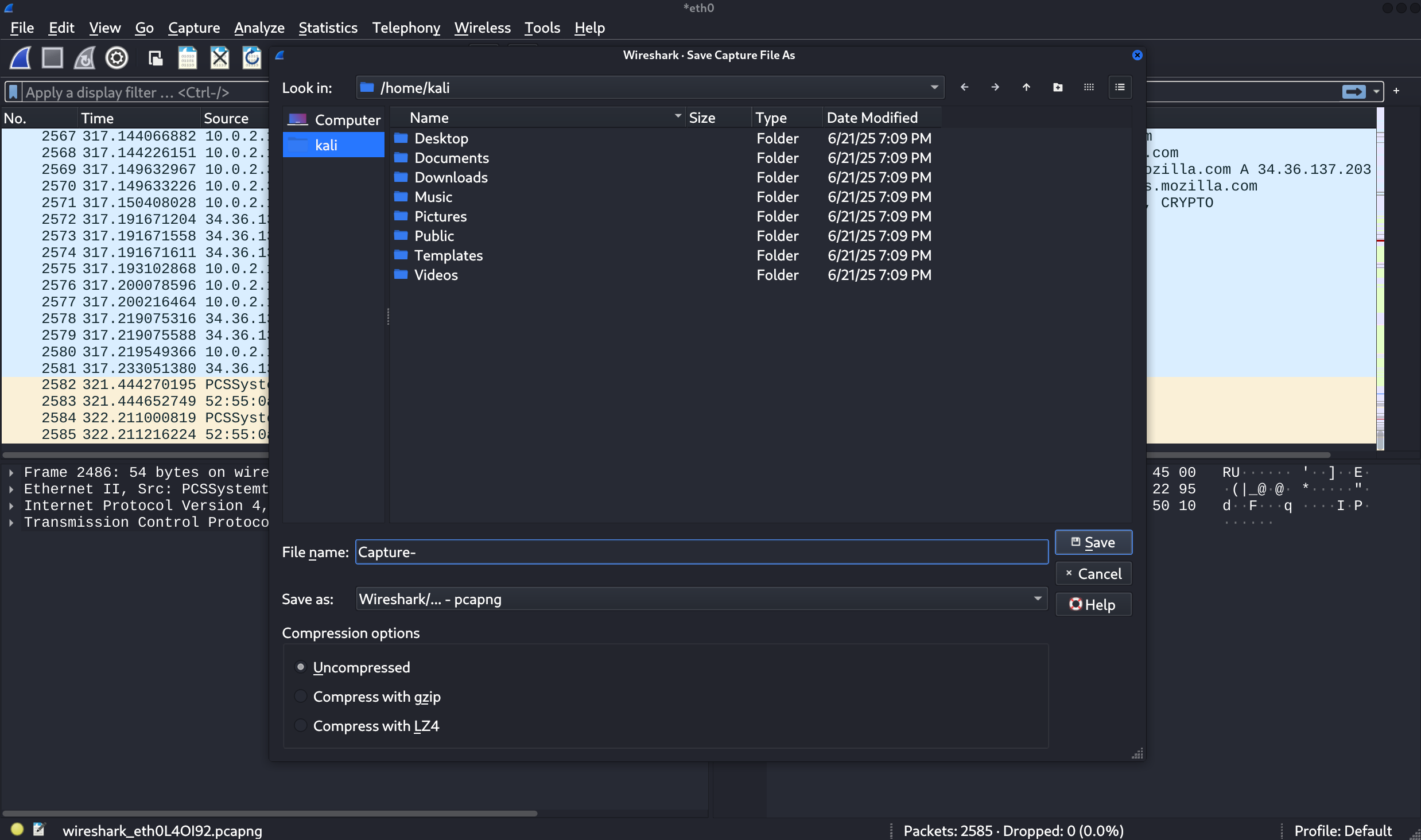1421x840 pixels.
Task: Click the File name input field
Action: (x=701, y=551)
